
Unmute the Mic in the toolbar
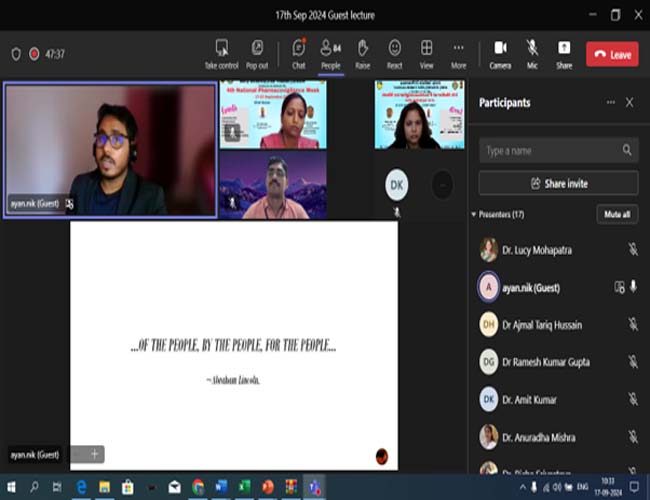(532, 54)
